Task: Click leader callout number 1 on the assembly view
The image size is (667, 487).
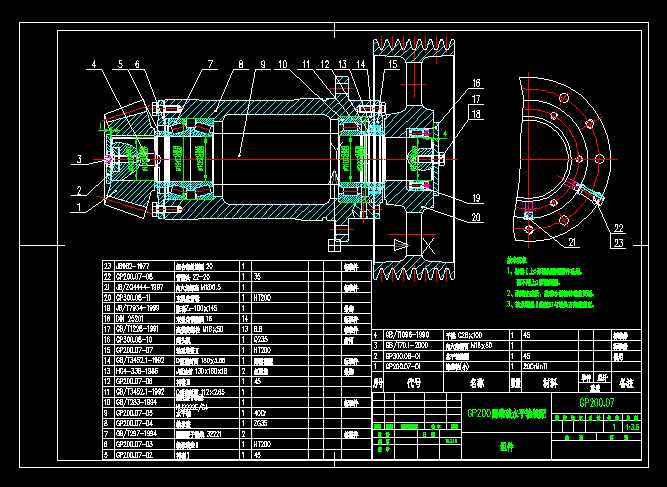Action: (78, 208)
